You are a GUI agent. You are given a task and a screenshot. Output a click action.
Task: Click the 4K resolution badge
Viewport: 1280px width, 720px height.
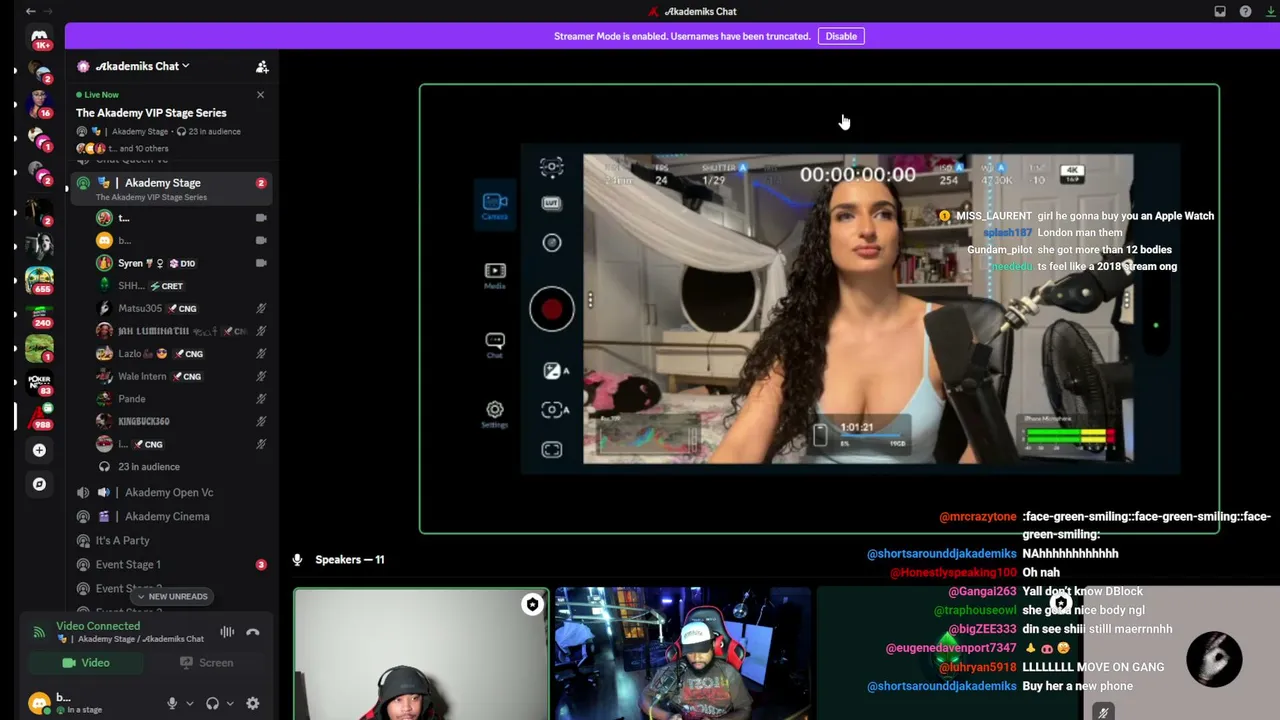click(x=1072, y=172)
